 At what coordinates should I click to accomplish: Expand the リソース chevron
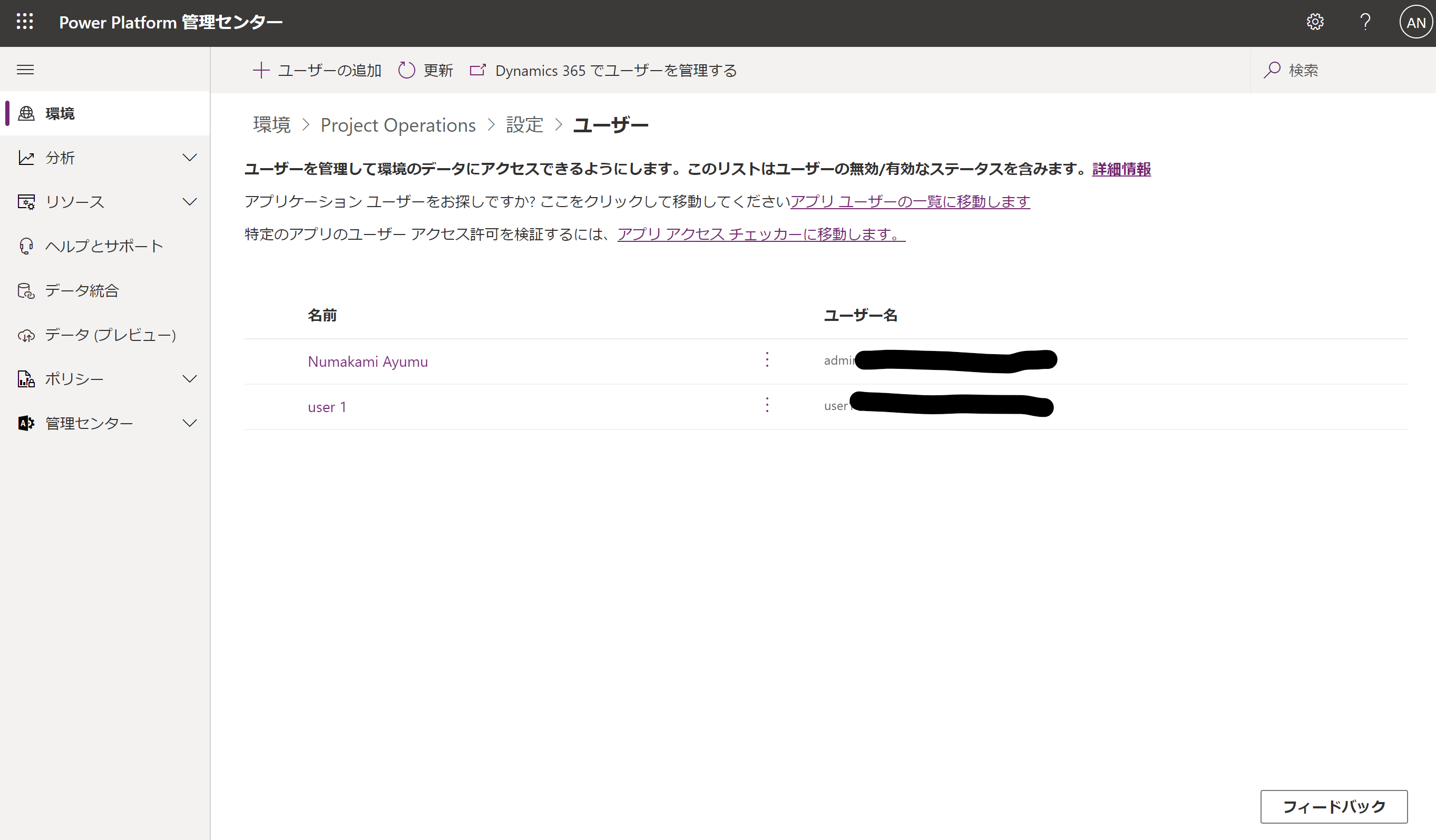tap(190, 202)
